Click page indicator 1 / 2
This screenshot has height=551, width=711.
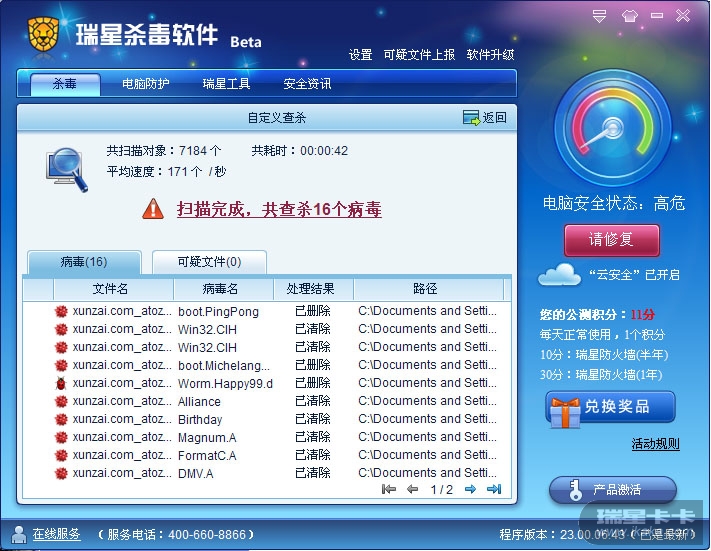[441, 489]
